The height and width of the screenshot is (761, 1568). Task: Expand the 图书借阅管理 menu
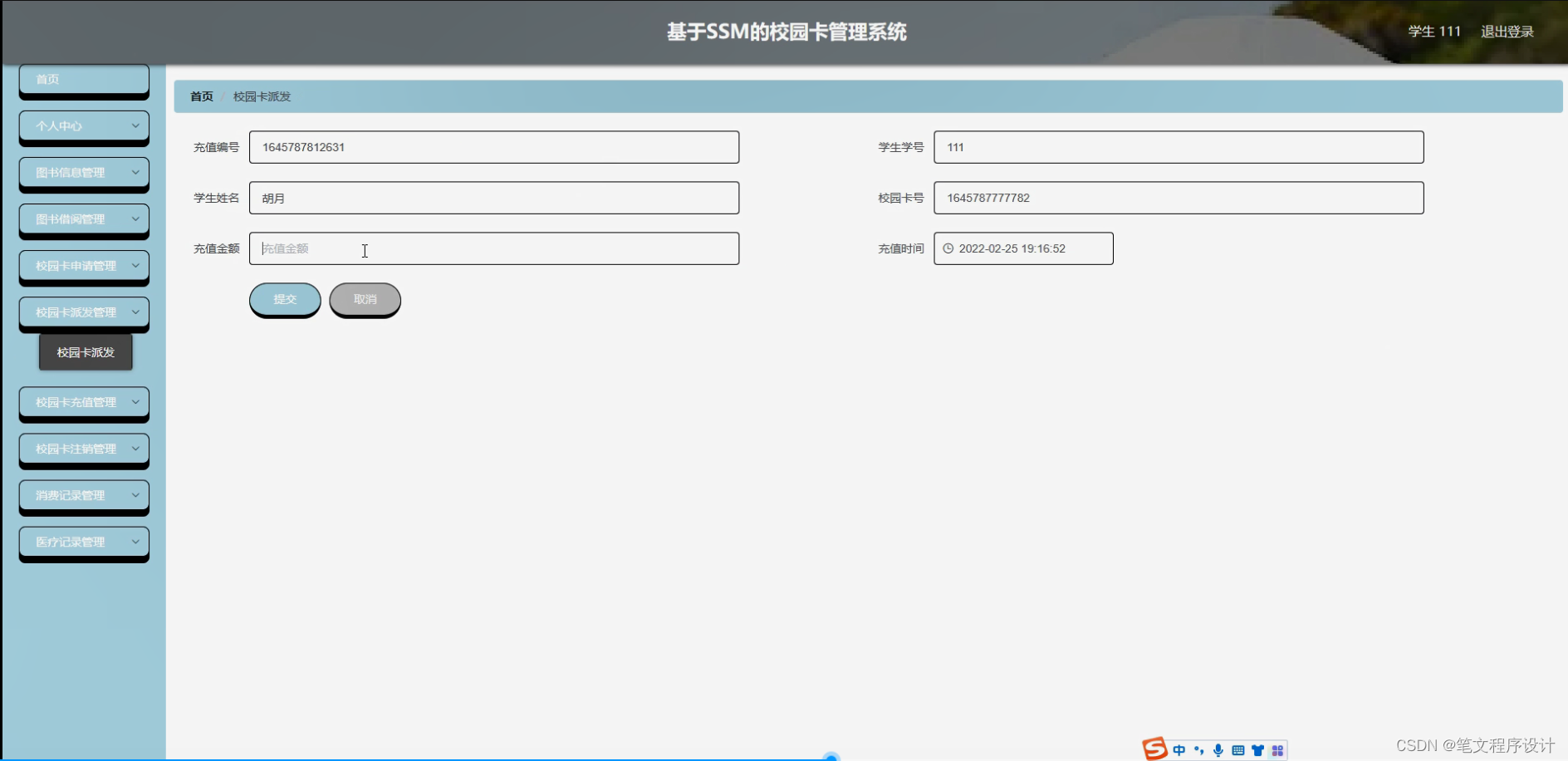(83, 218)
